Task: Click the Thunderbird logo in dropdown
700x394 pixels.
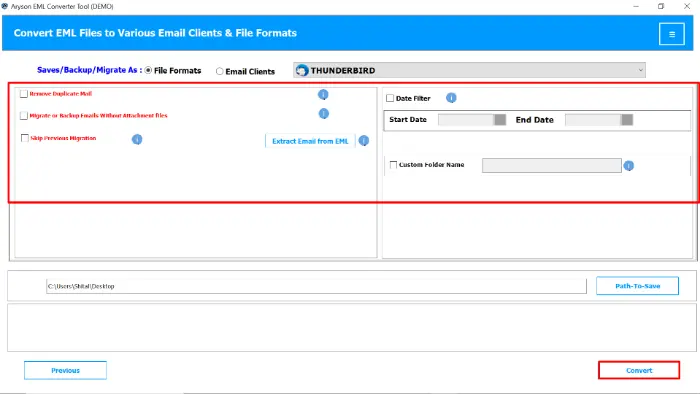Action: [x=302, y=71]
